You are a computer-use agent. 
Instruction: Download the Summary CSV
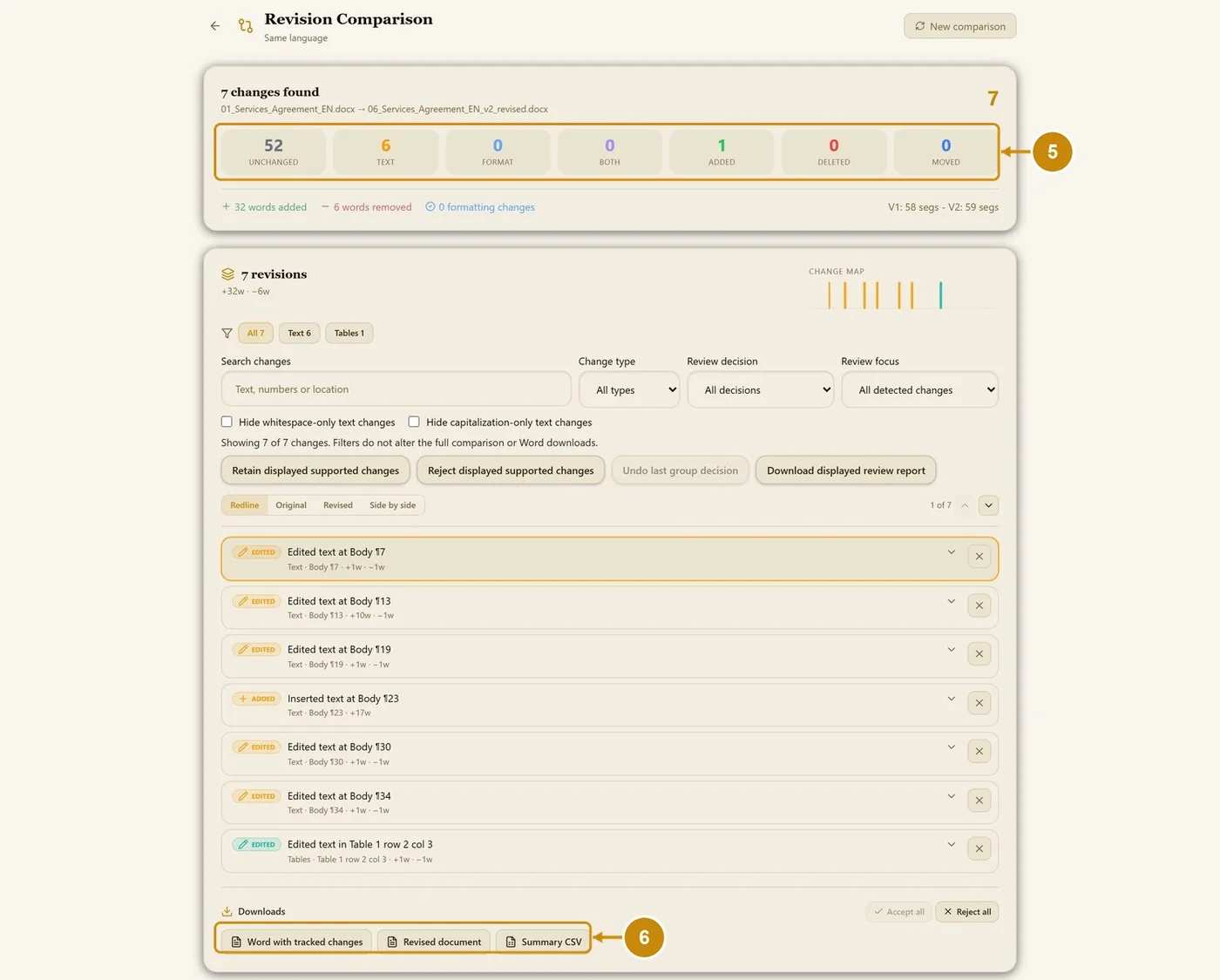[544, 942]
